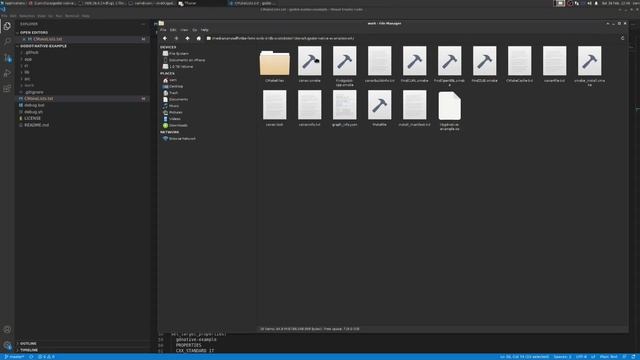Expand the work folder in Explorer
This screenshot has width=640, height=360.
pos(29,85)
